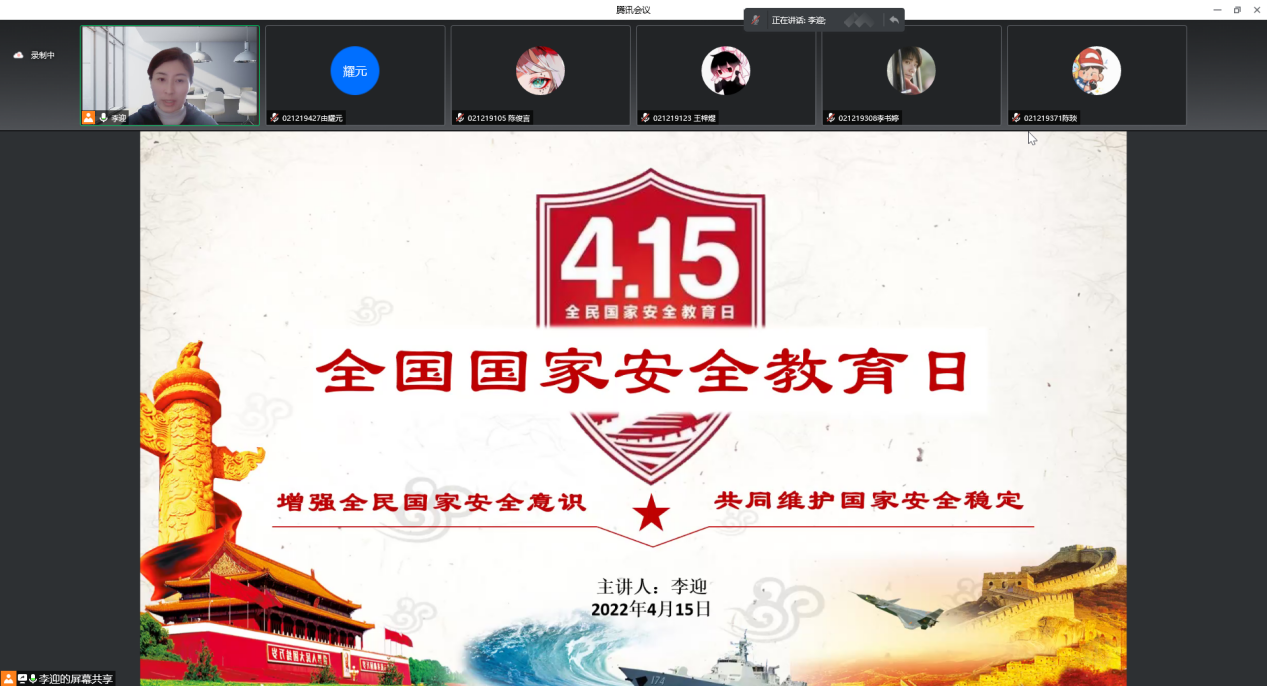Select 李书婷's avatar
Image resolution: width=1267 pixels, height=686 pixels.
[911, 71]
